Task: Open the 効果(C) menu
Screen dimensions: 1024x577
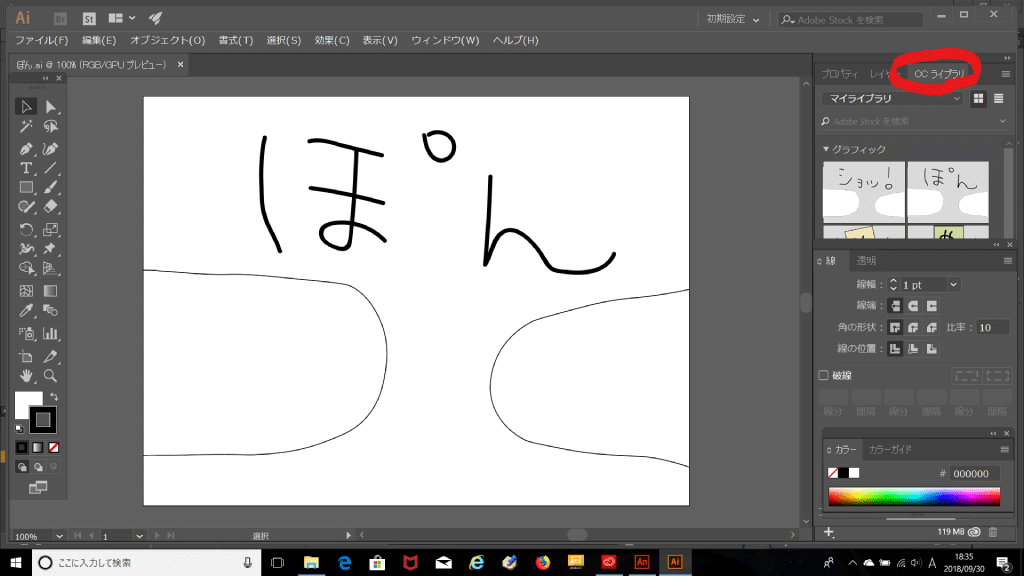Action: point(331,40)
